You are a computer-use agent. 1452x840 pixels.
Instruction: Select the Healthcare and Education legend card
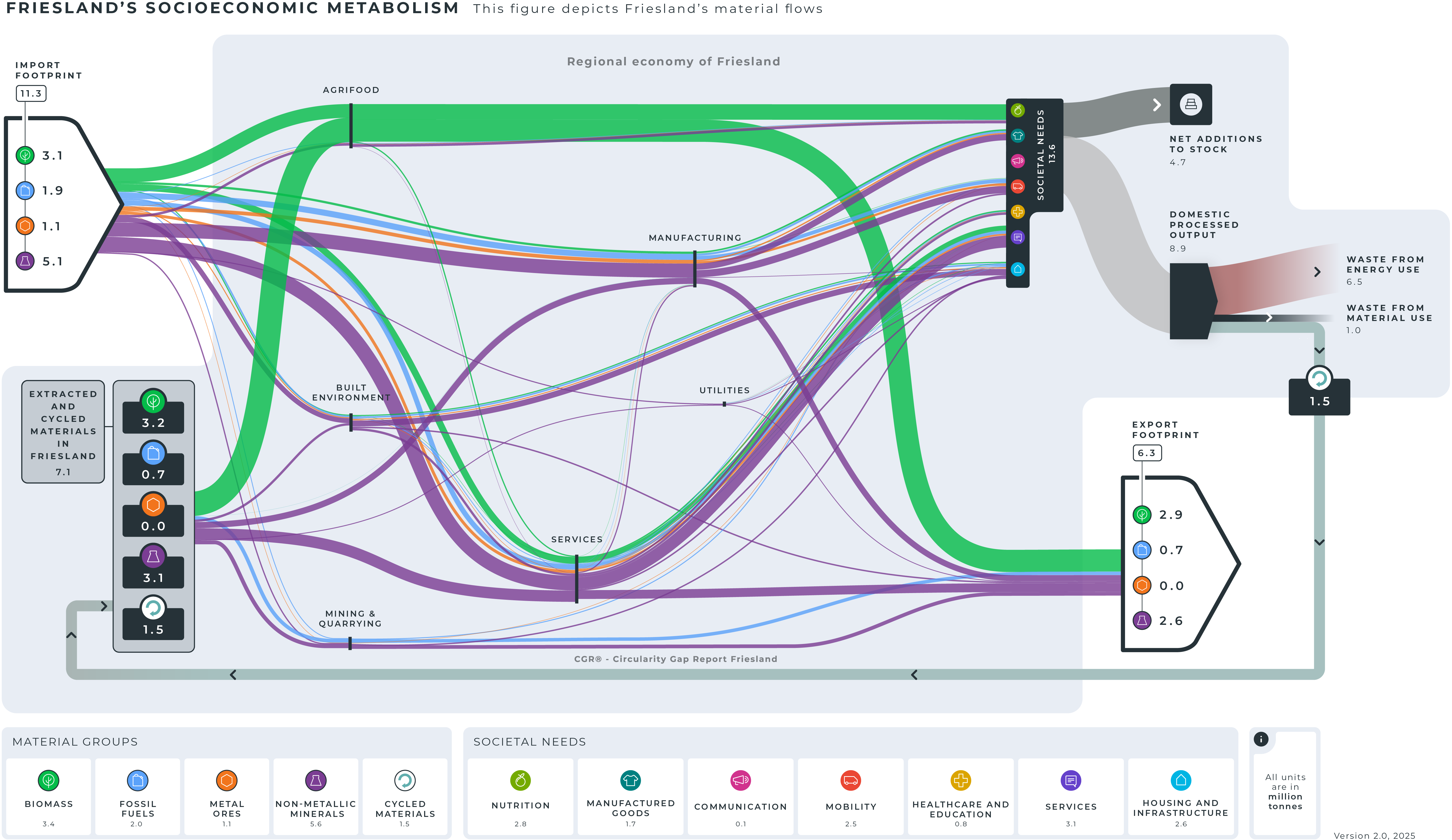961,796
